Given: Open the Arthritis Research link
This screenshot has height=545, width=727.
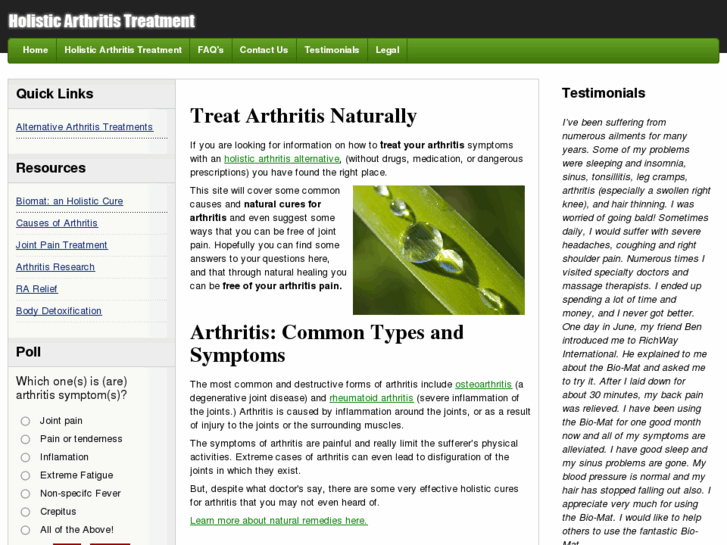Looking at the screenshot, I should click(55, 267).
